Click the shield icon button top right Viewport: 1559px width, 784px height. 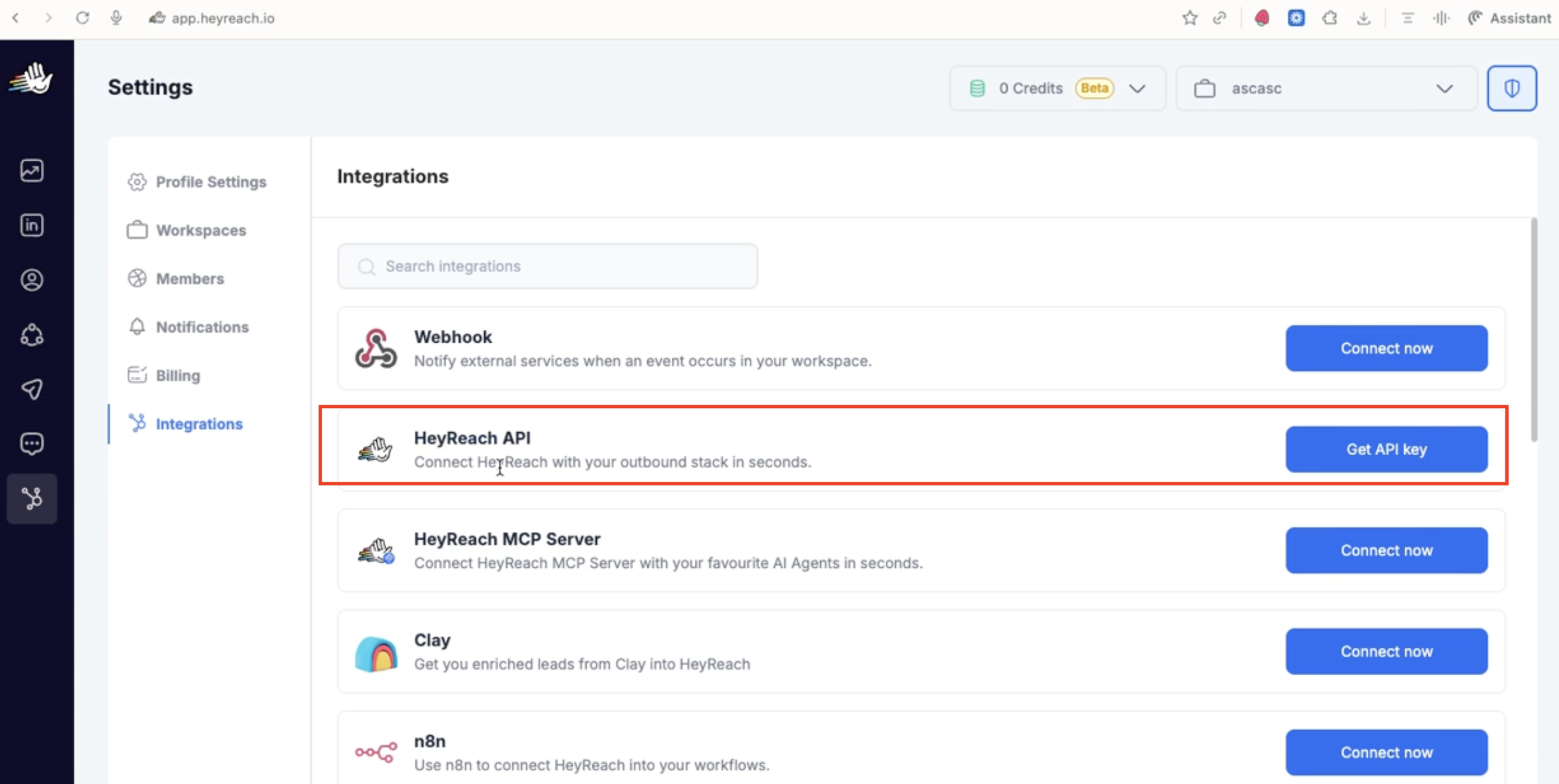[1511, 88]
